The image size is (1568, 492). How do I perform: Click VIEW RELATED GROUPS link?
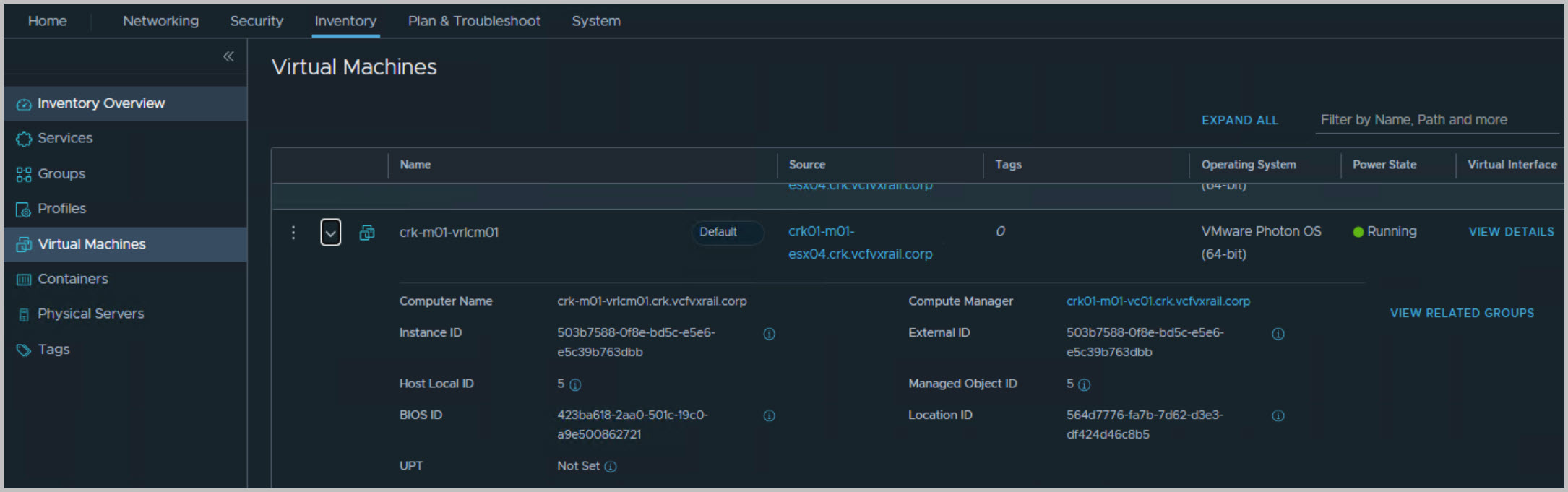coord(1462,313)
